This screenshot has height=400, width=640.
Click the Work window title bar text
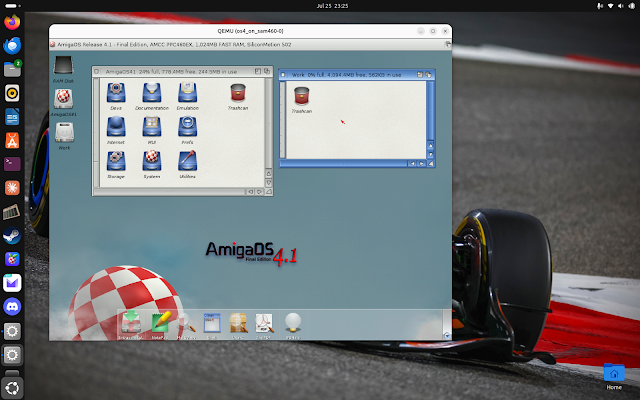coord(347,75)
